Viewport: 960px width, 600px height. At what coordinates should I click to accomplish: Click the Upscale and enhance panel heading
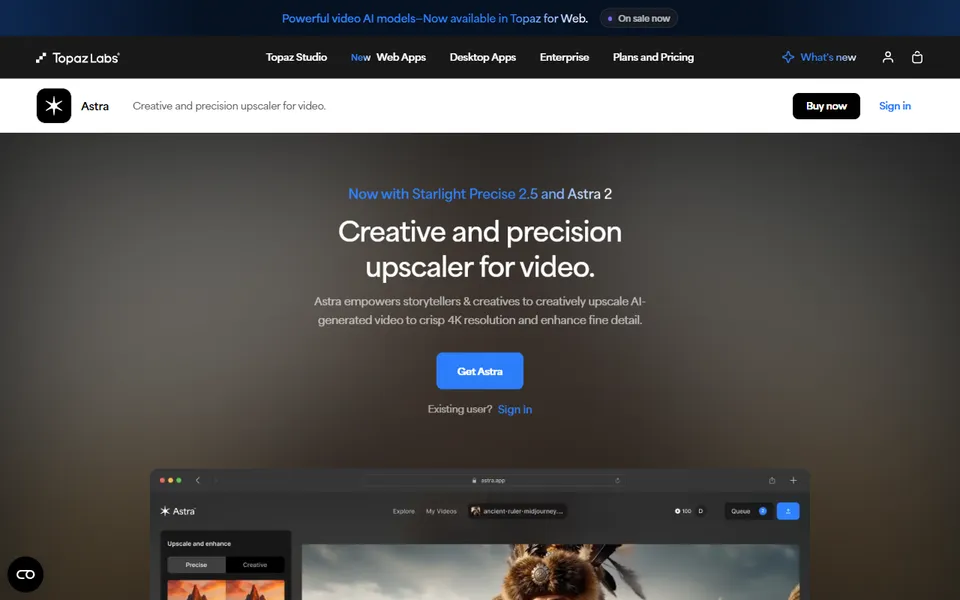coord(199,544)
